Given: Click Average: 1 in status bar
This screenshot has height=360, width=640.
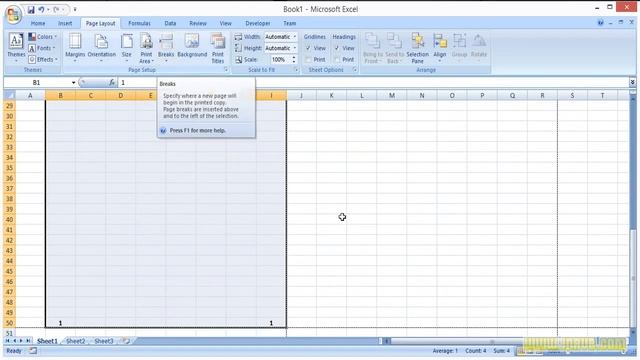Looking at the screenshot, I should click(445, 351).
